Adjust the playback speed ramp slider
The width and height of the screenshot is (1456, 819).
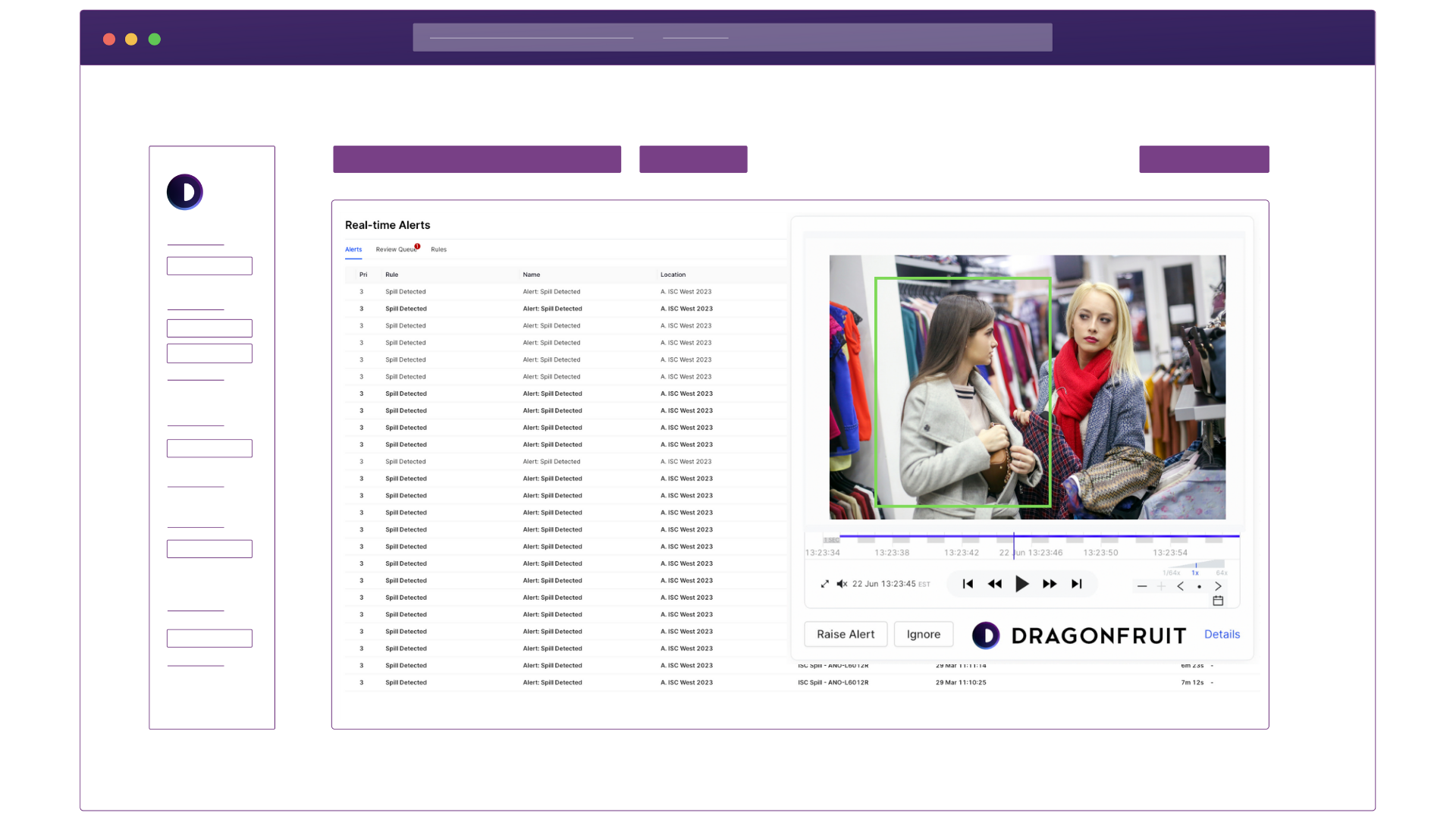pyautogui.click(x=1196, y=565)
